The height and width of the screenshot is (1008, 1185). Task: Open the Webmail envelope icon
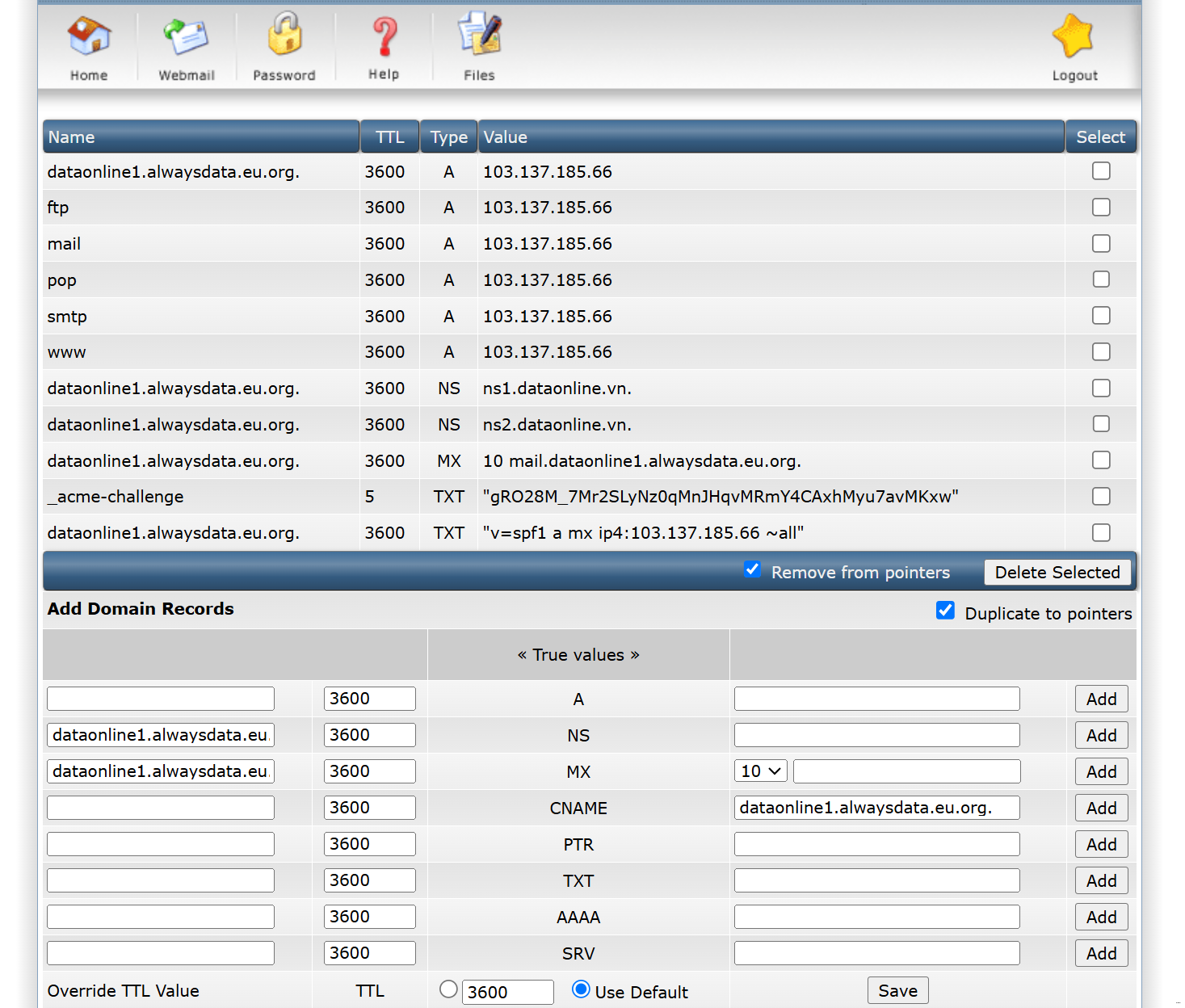(186, 37)
